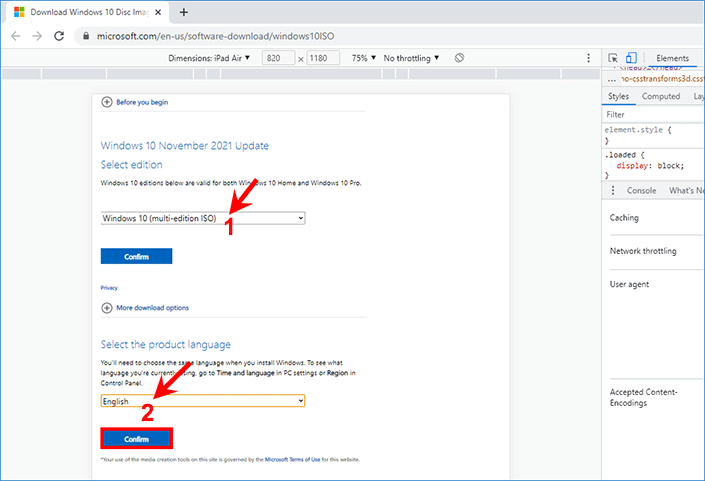The image size is (705, 481).
Task: Click the width field showing 820
Action: click(x=278, y=58)
